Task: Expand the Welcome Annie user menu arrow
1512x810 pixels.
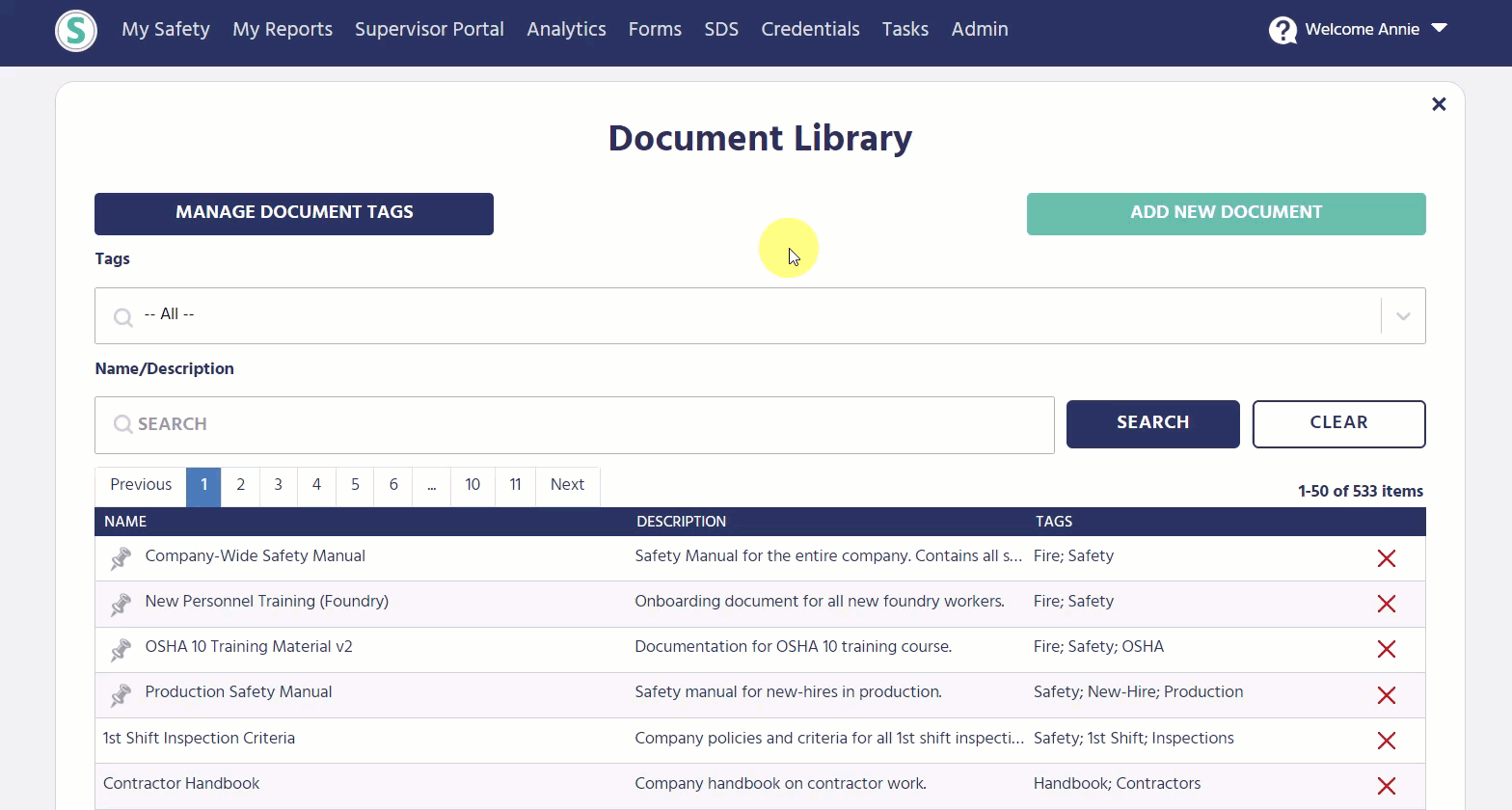Action: point(1440,28)
